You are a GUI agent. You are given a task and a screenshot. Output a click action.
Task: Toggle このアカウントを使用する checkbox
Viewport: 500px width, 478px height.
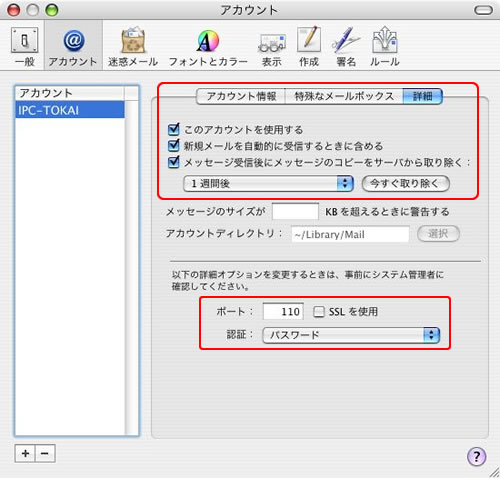[x=174, y=129]
